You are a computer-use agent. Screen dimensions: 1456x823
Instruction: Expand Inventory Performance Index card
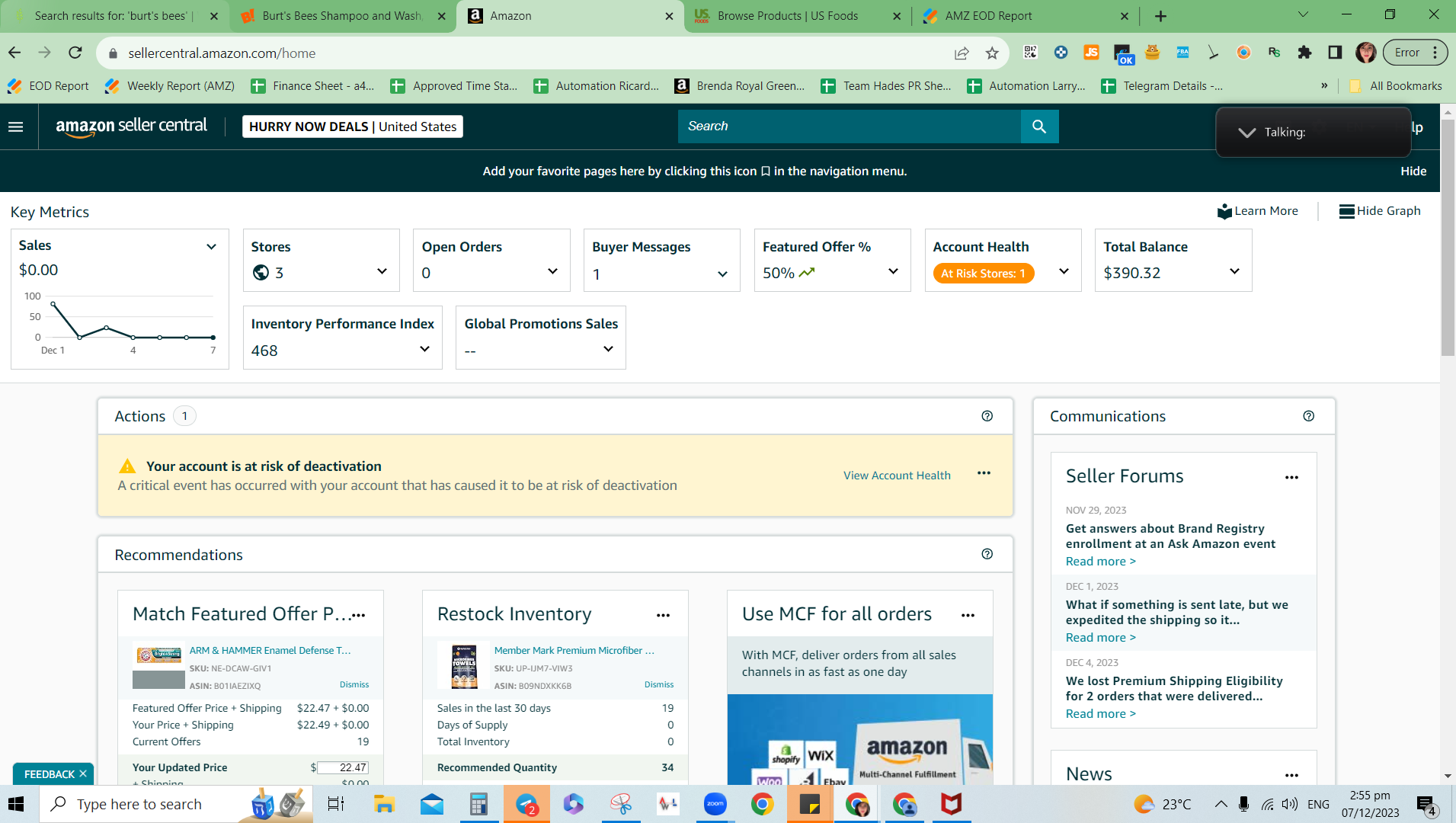click(x=424, y=349)
